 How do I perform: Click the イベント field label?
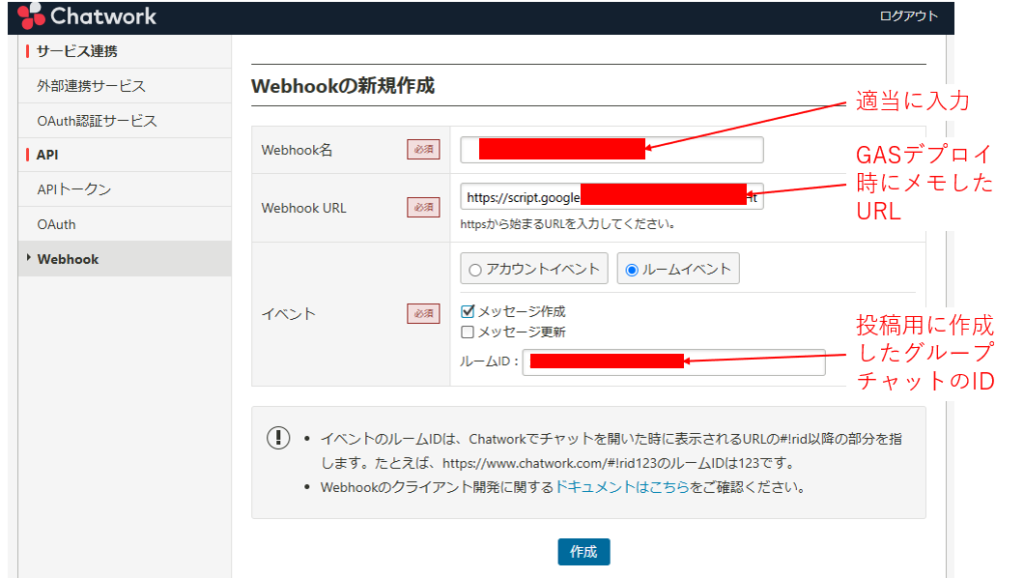point(288,314)
